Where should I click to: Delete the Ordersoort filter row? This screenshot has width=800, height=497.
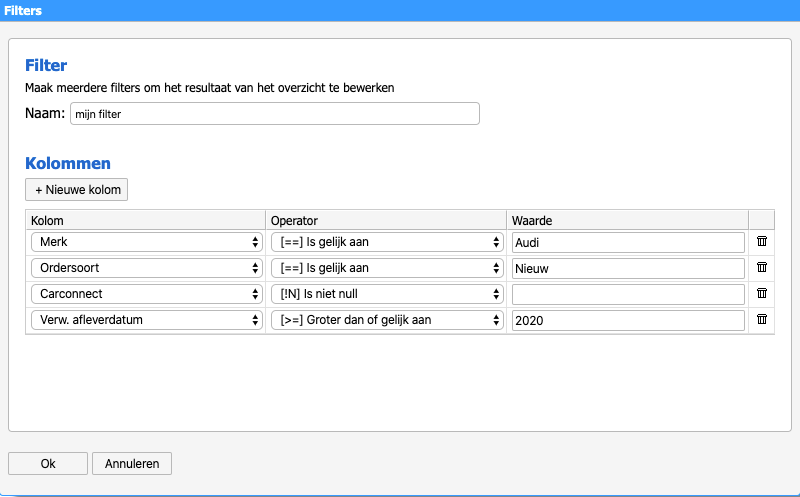762,267
